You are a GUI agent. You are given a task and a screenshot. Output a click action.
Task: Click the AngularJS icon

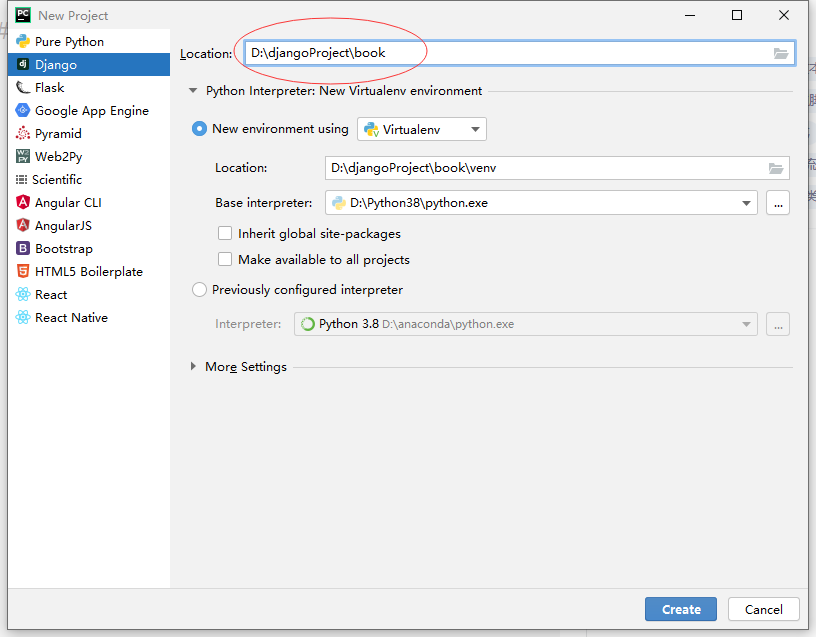click(23, 225)
